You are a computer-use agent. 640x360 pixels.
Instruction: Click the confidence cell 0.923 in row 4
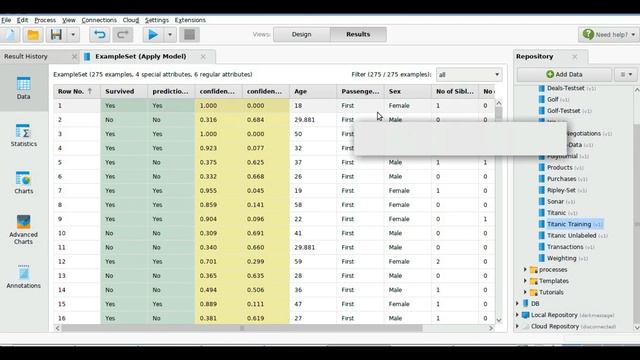pos(219,148)
